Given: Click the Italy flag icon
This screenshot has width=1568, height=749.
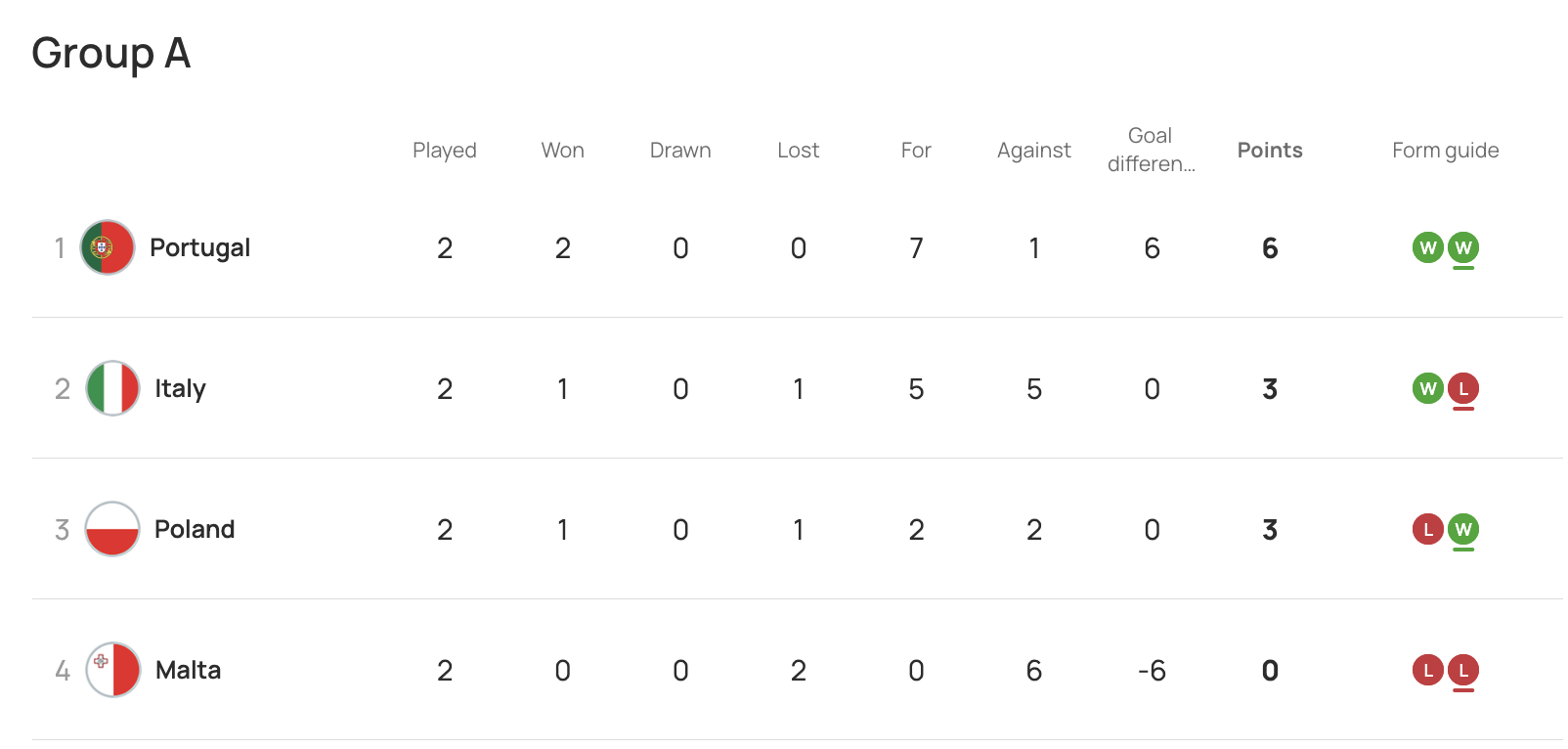Looking at the screenshot, I should (x=112, y=388).
